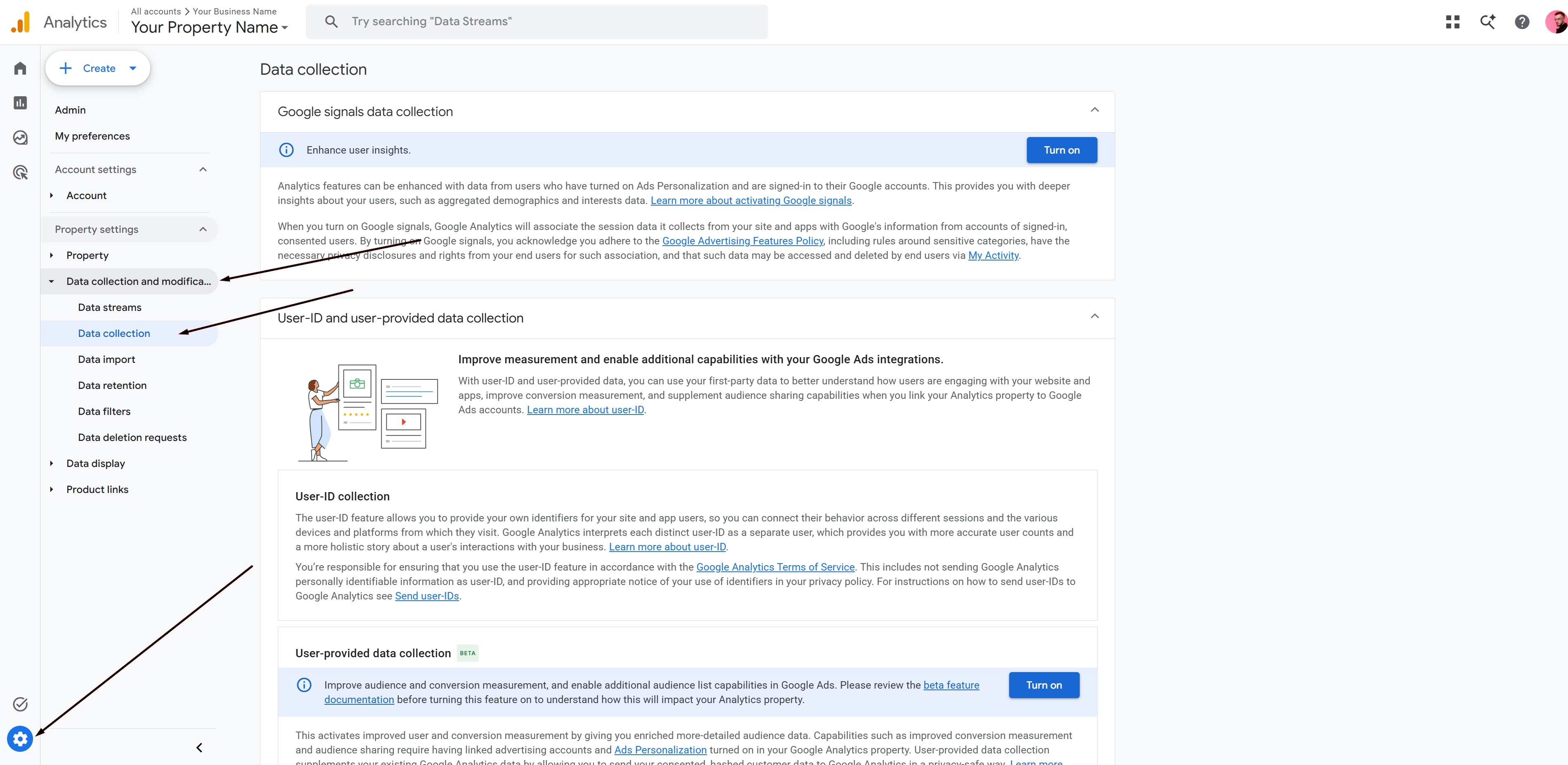Collapse the Property settings section
1568x765 pixels.
[x=203, y=229]
